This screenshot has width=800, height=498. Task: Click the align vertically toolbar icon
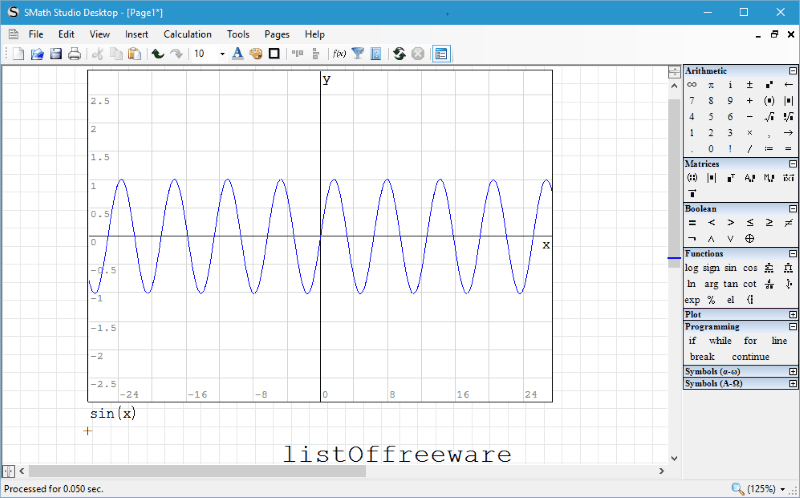pyautogui.click(x=316, y=54)
